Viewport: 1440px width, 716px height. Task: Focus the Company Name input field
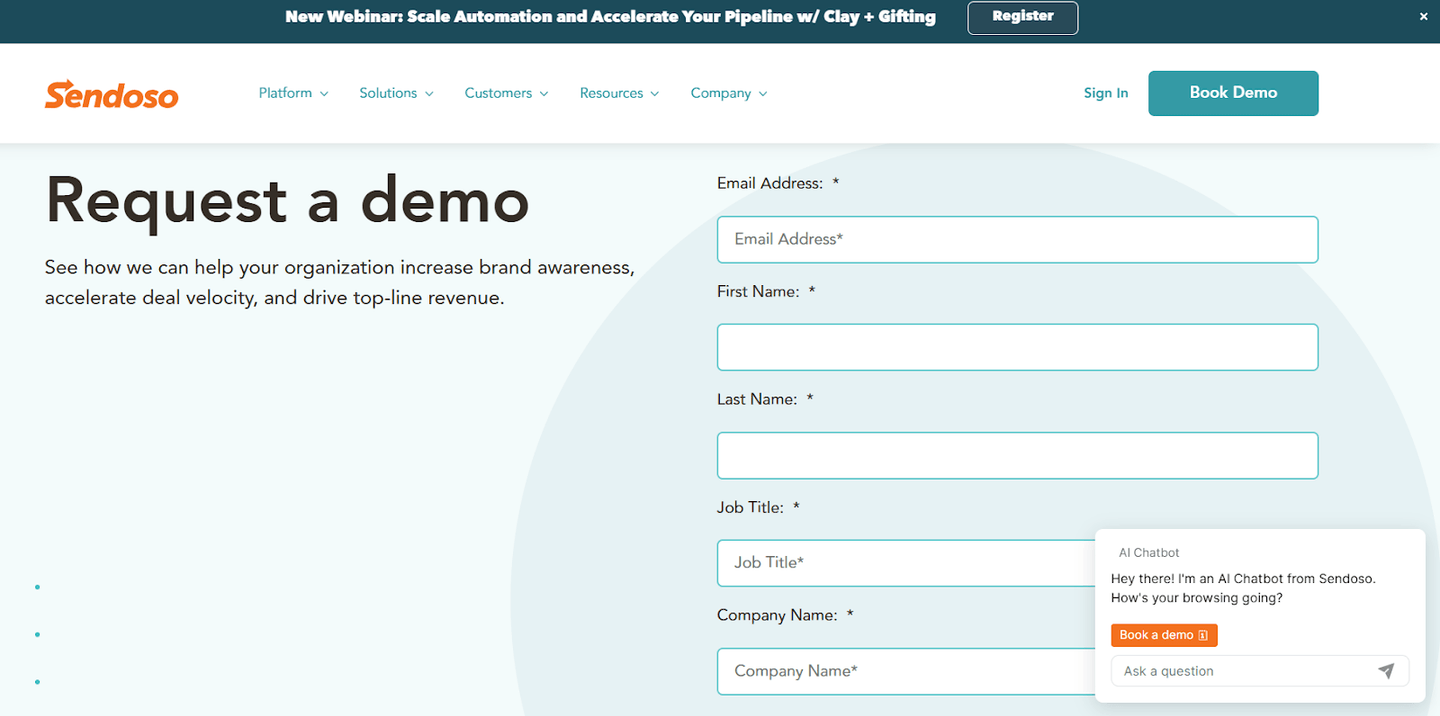(906, 671)
